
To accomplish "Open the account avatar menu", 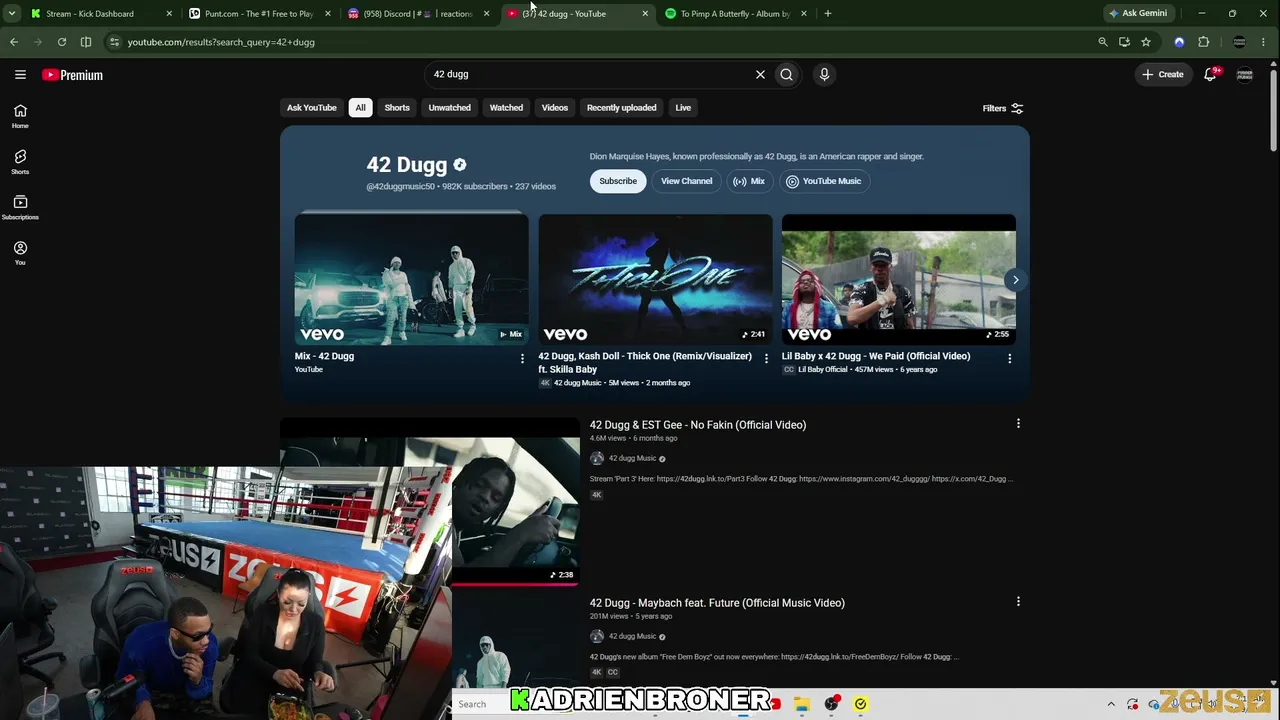I will coord(1245,74).
